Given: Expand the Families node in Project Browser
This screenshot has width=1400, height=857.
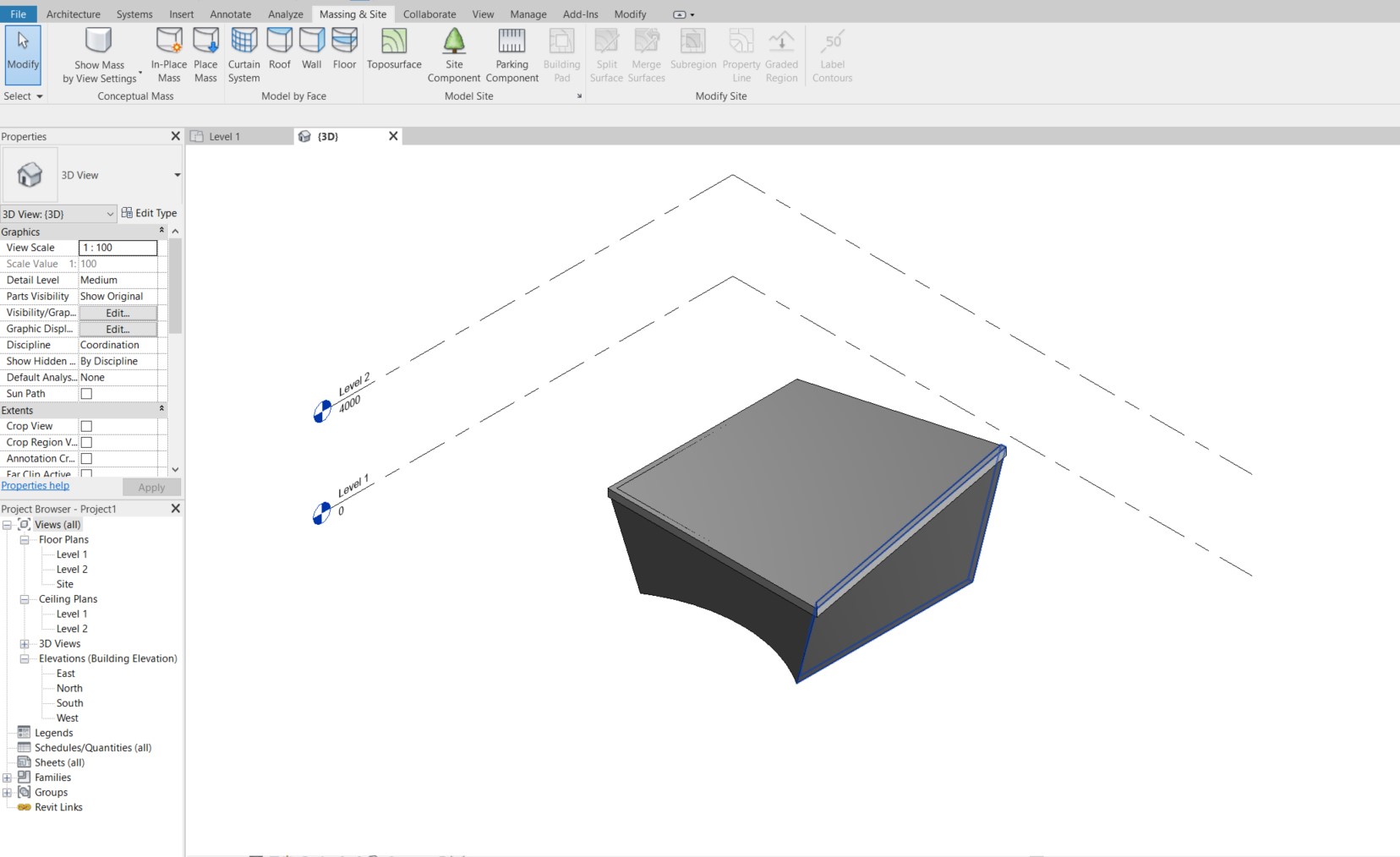Looking at the screenshot, I should point(7,777).
